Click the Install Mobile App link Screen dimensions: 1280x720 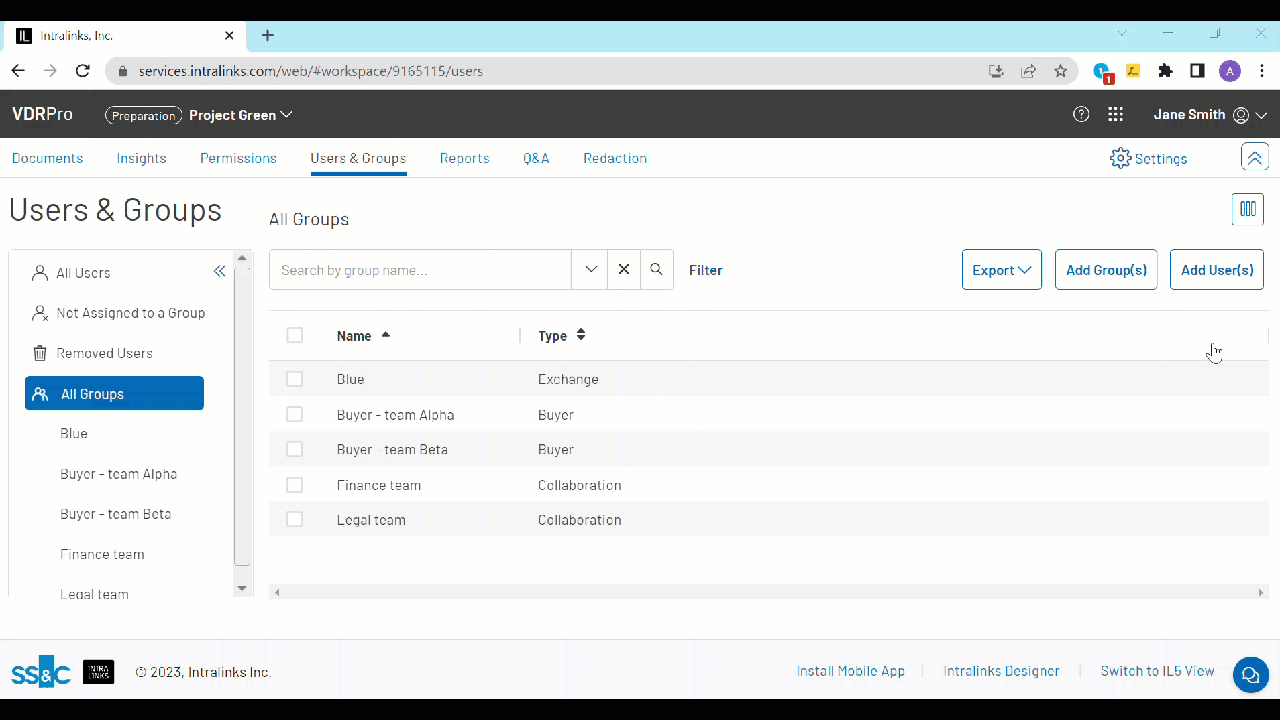(851, 671)
